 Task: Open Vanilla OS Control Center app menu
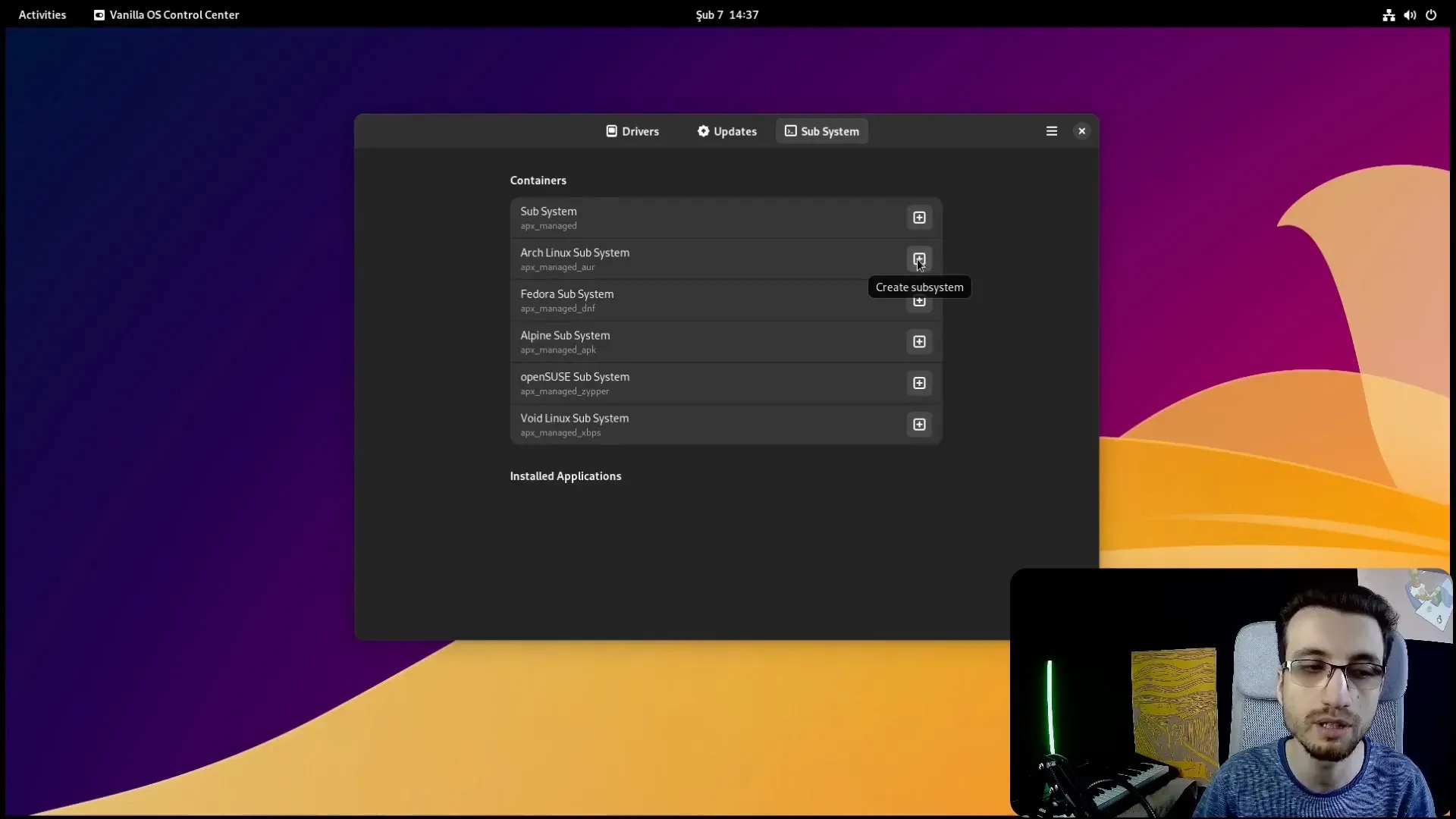pyautogui.click(x=166, y=14)
